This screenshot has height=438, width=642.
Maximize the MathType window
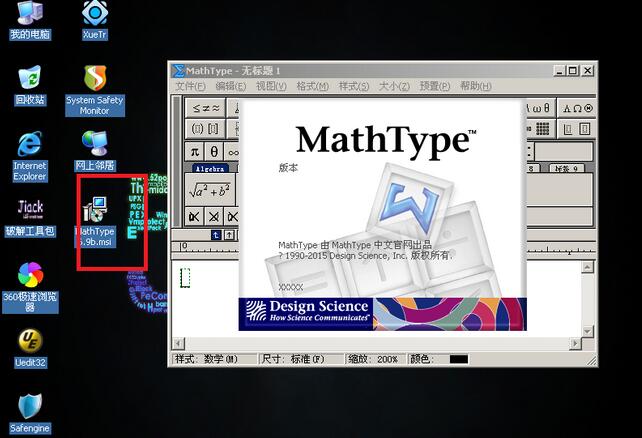pyautogui.click(x=573, y=70)
